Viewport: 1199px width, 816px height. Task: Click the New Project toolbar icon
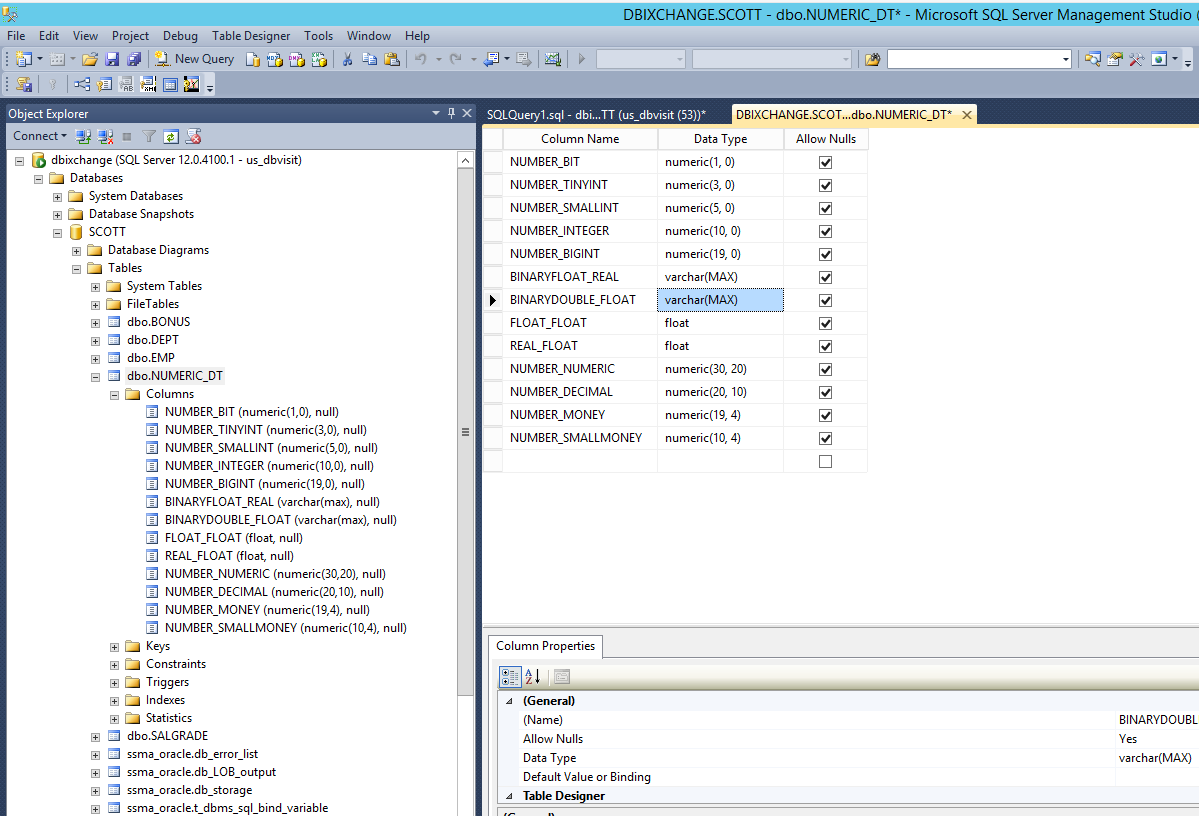coord(24,59)
